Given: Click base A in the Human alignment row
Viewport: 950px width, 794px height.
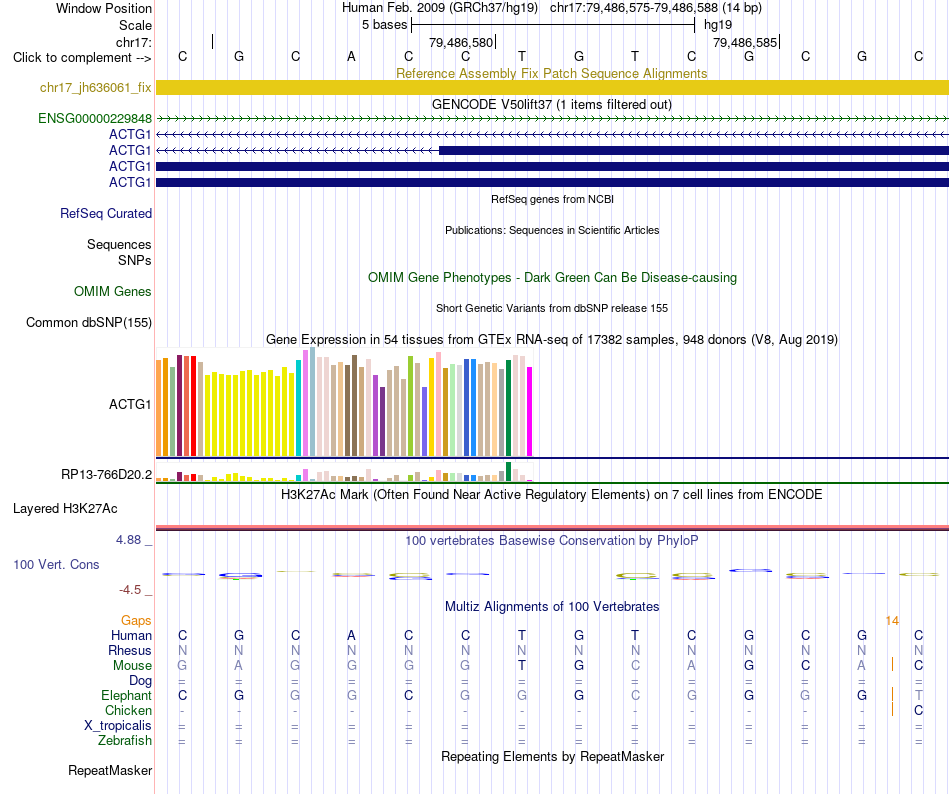Looking at the screenshot, I should (351, 635).
